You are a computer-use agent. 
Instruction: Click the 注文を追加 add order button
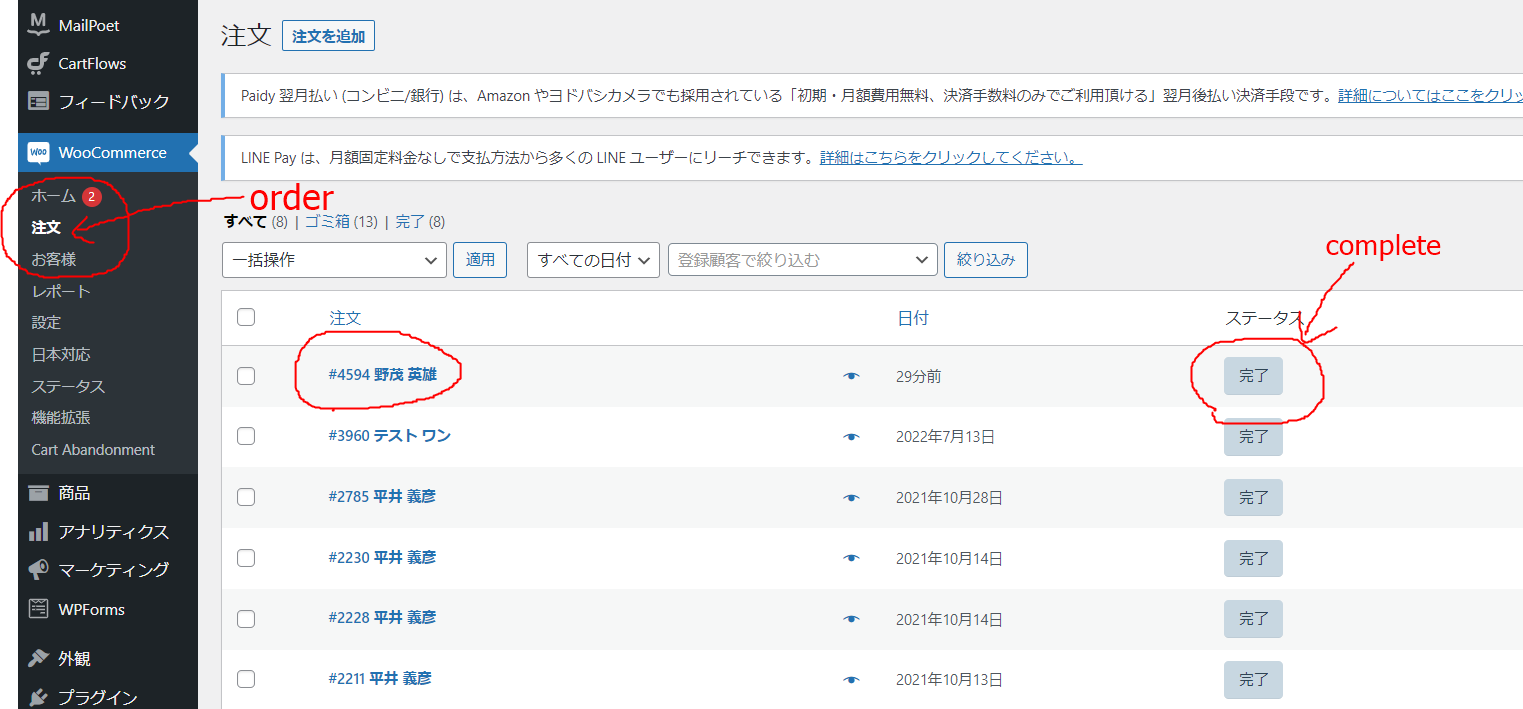(x=328, y=36)
